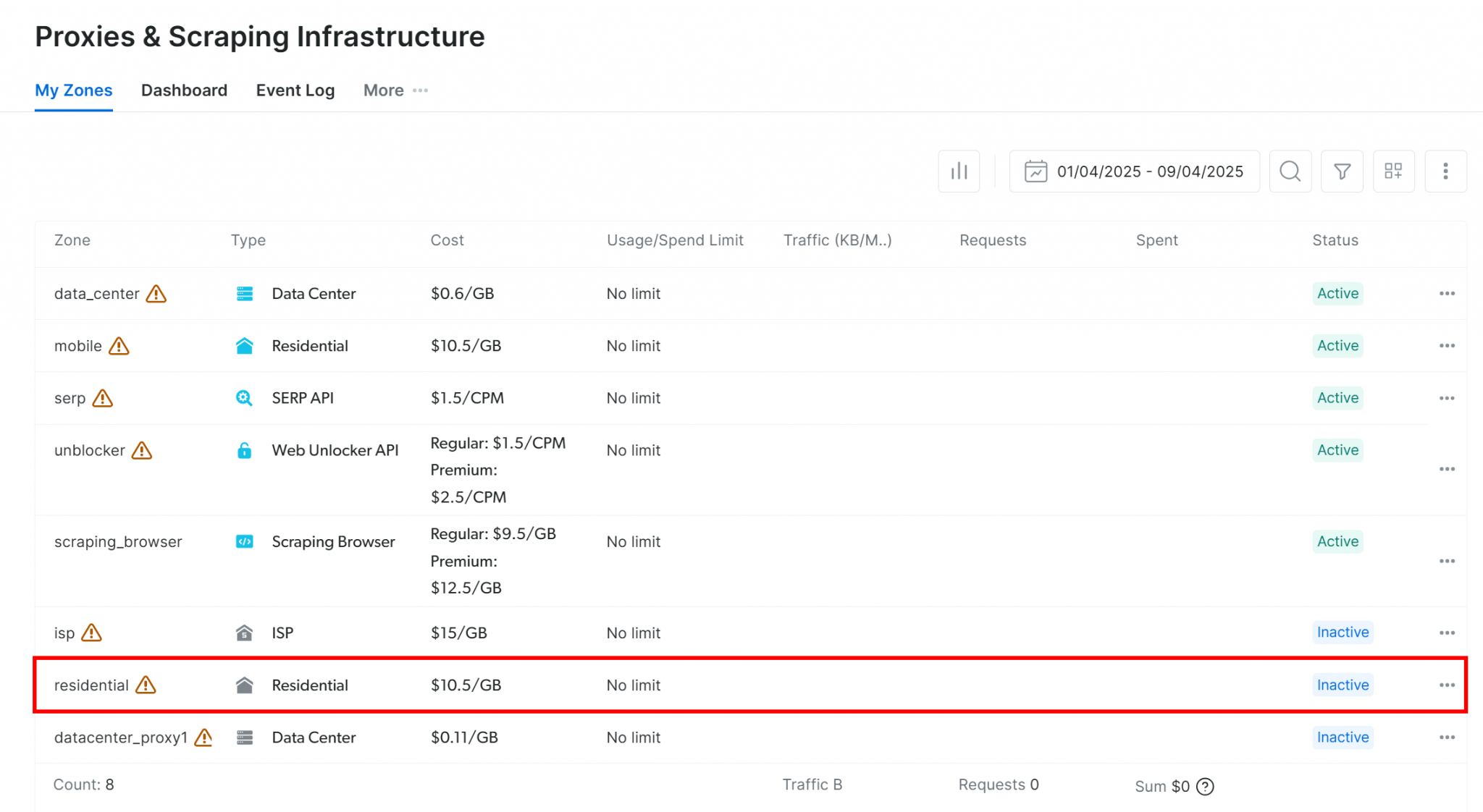
Task: Click the Web Unlocker API lock icon
Action: (x=244, y=450)
